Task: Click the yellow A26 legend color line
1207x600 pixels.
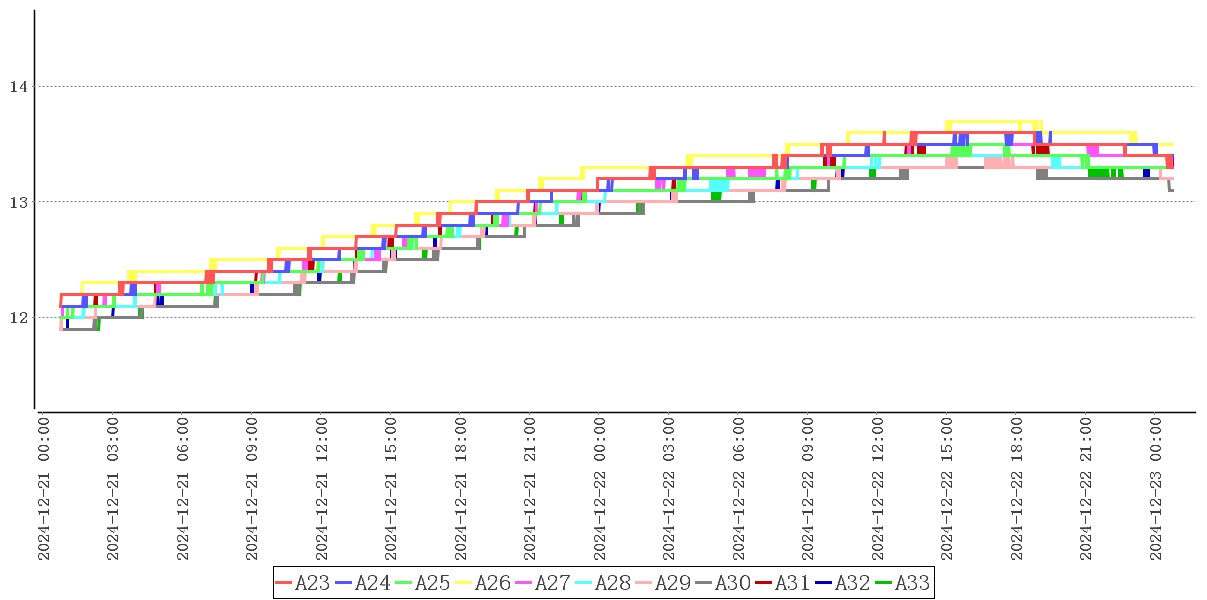Action: click(464, 583)
